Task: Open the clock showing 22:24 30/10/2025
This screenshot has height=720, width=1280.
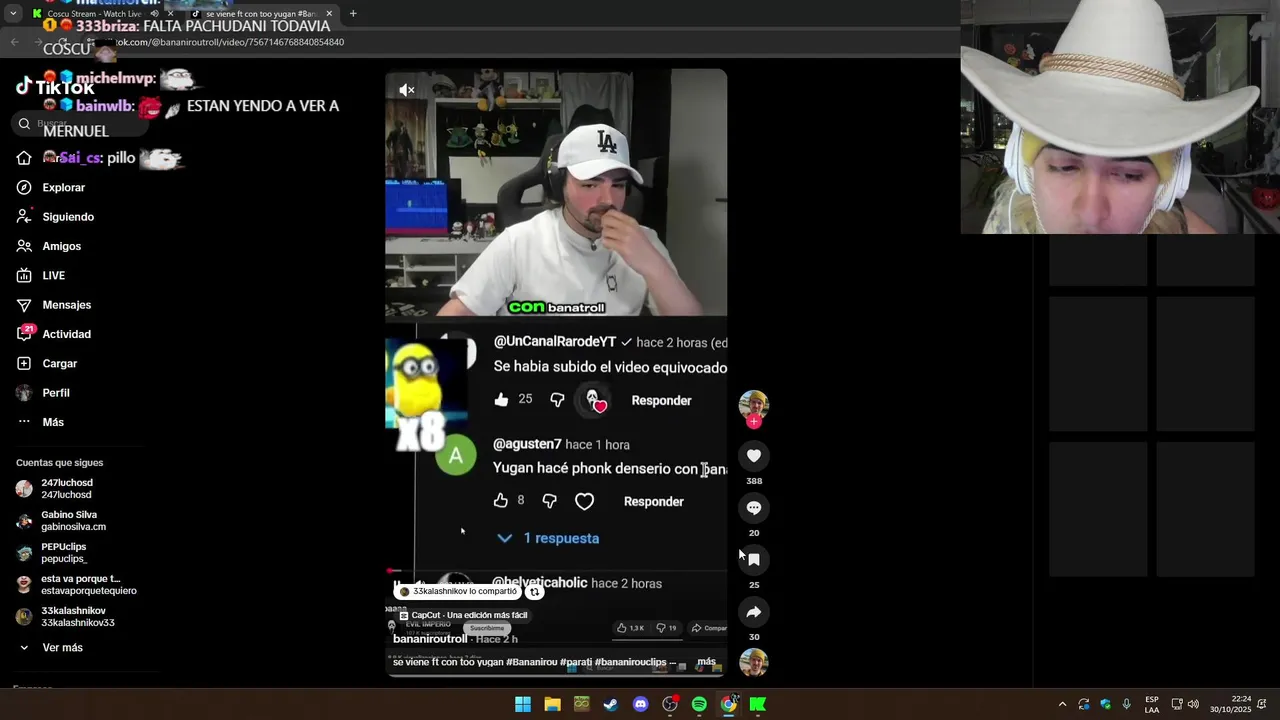Action: (x=1230, y=704)
